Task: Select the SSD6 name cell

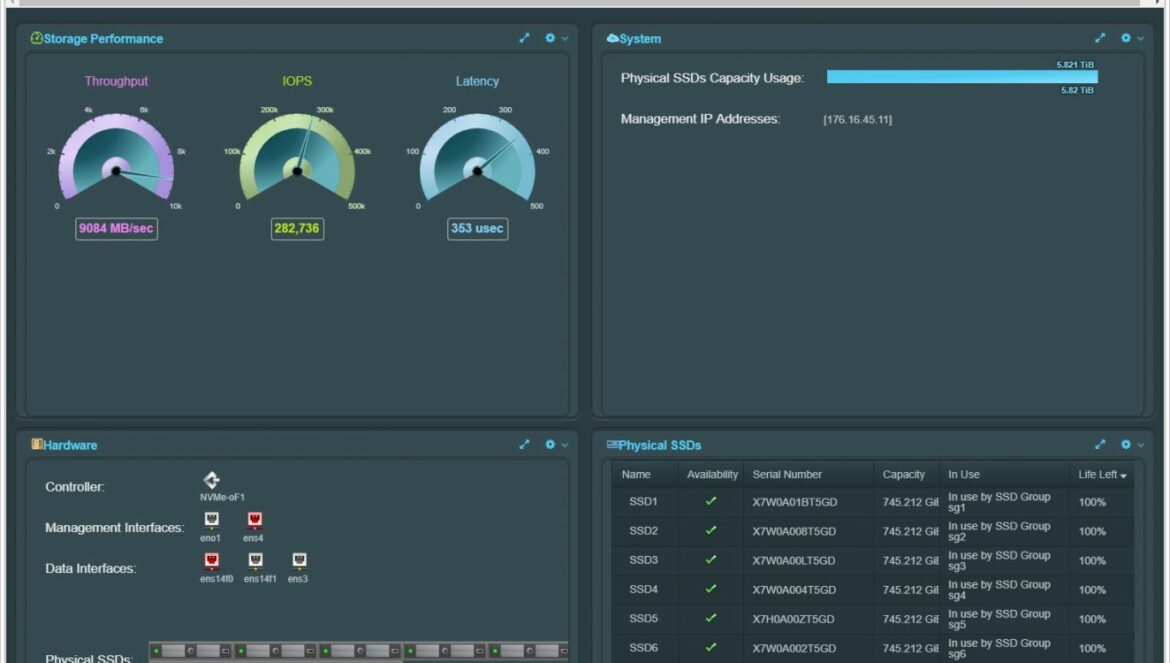Action: click(643, 647)
